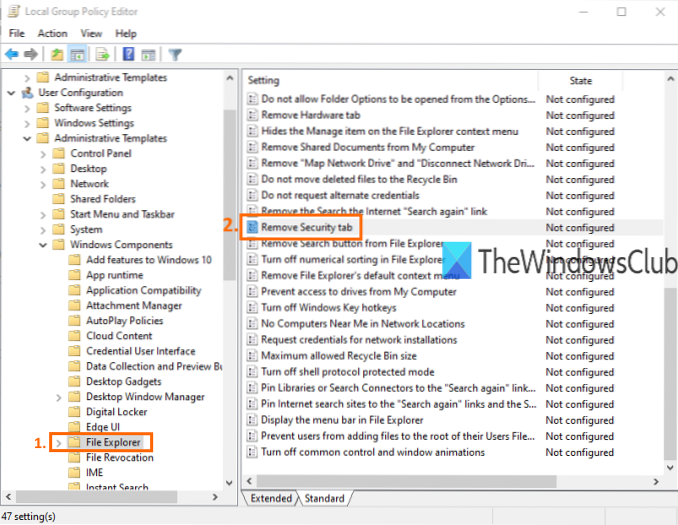Image resolution: width=678 pixels, height=525 pixels.
Task: Click the Back arrow in toolbar
Action: 12,54
